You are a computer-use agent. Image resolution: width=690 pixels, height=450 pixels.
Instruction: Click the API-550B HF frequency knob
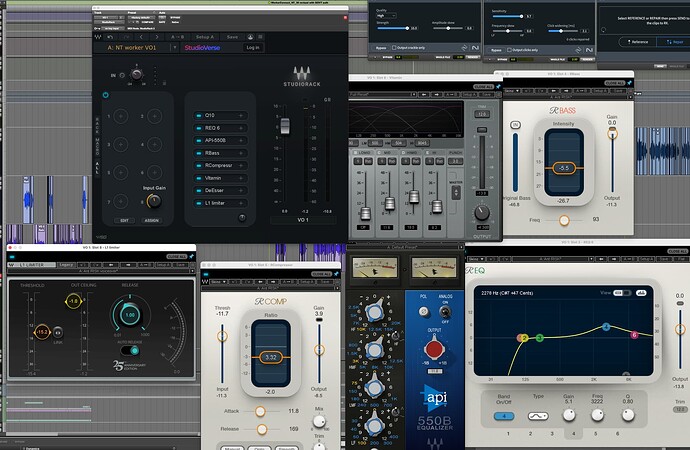(374, 311)
